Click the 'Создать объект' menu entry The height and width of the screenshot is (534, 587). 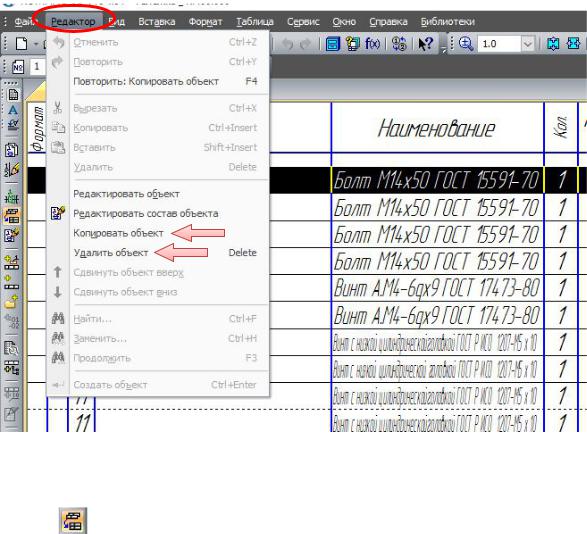tap(157, 385)
